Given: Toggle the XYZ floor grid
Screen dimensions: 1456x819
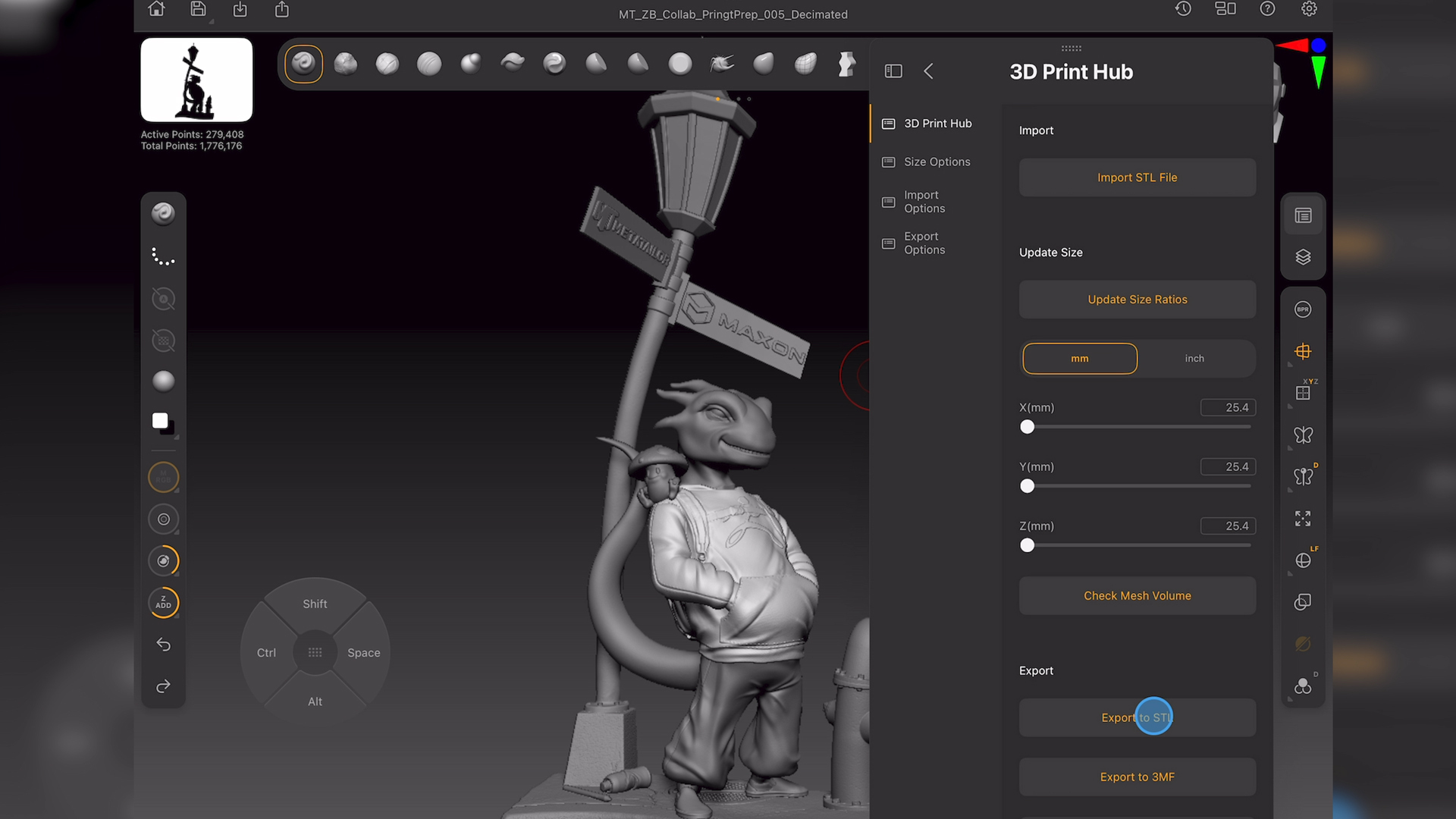Looking at the screenshot, I should pyautogui.click(x=1303, y=392).
